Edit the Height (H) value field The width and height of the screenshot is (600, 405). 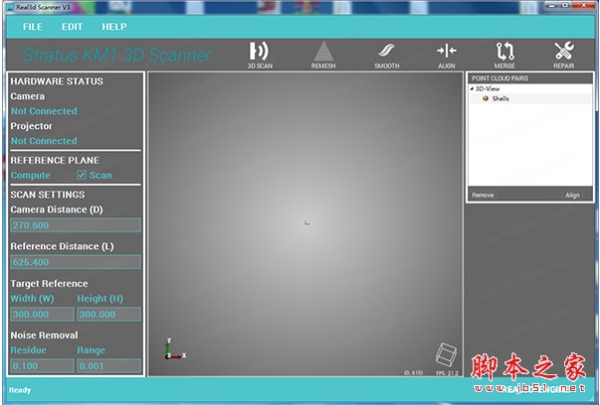click(x=109, y=314)
